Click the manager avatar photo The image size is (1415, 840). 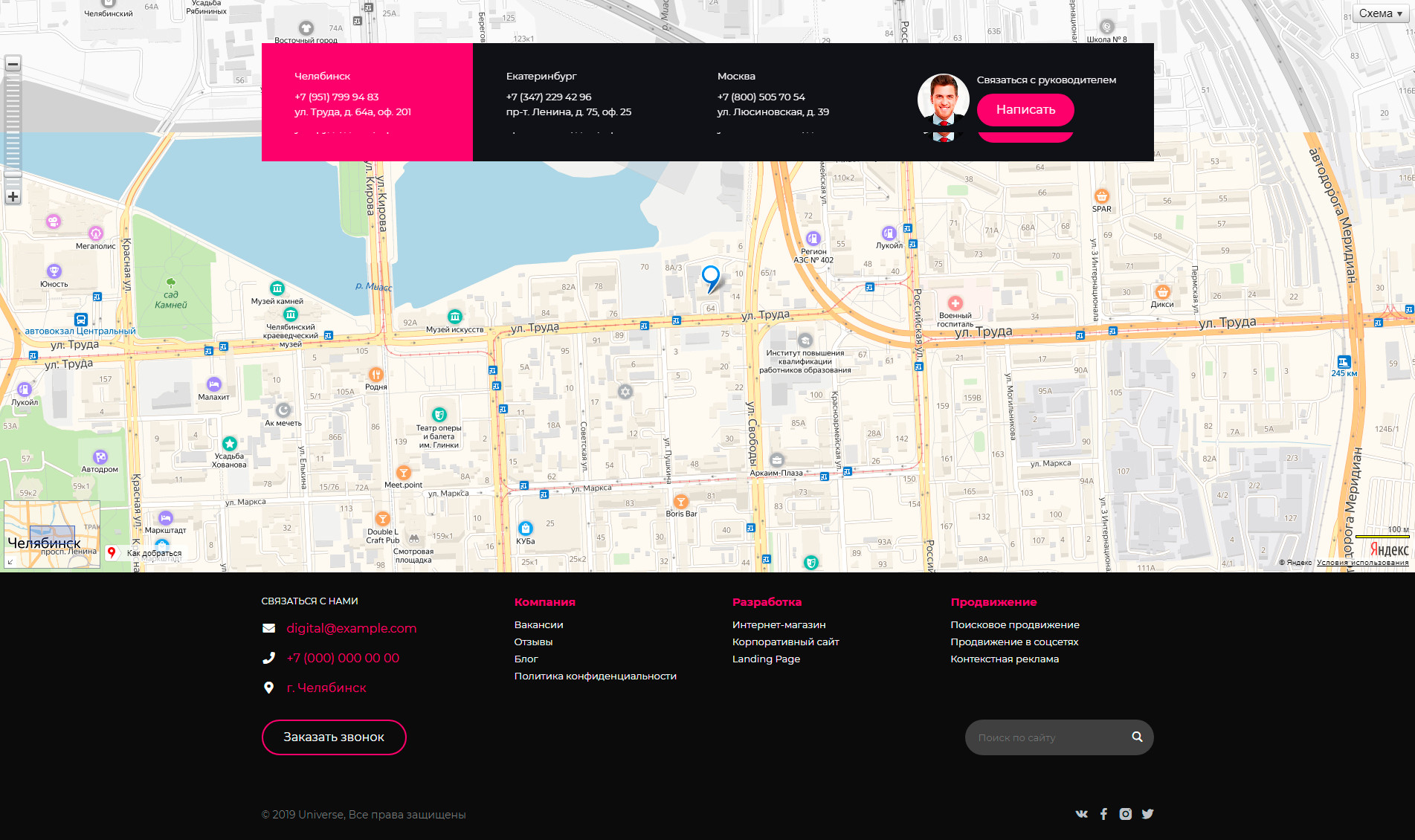pos(944,100)
